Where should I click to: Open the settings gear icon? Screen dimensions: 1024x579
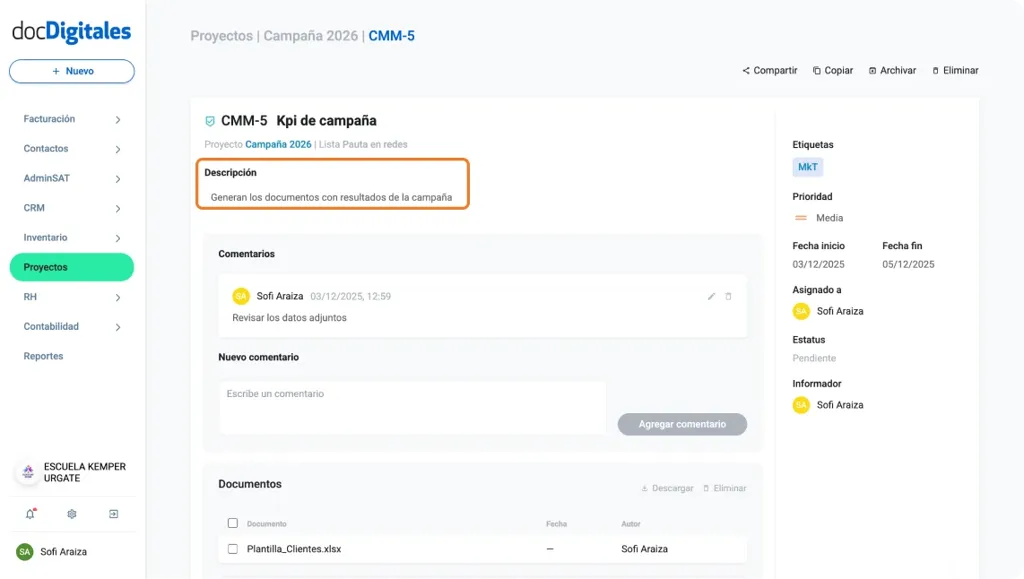coord(71,514)
